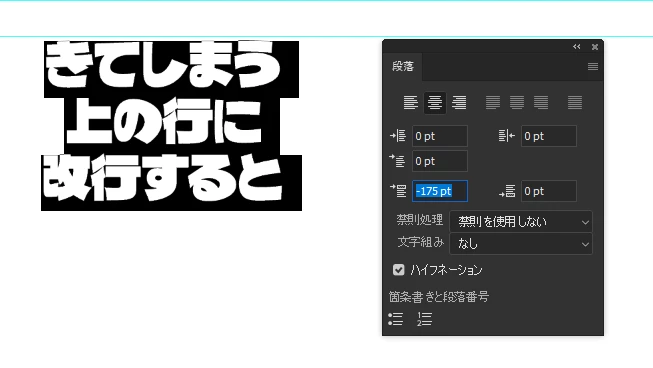Click the space after paragraph icon

point(507,191)
